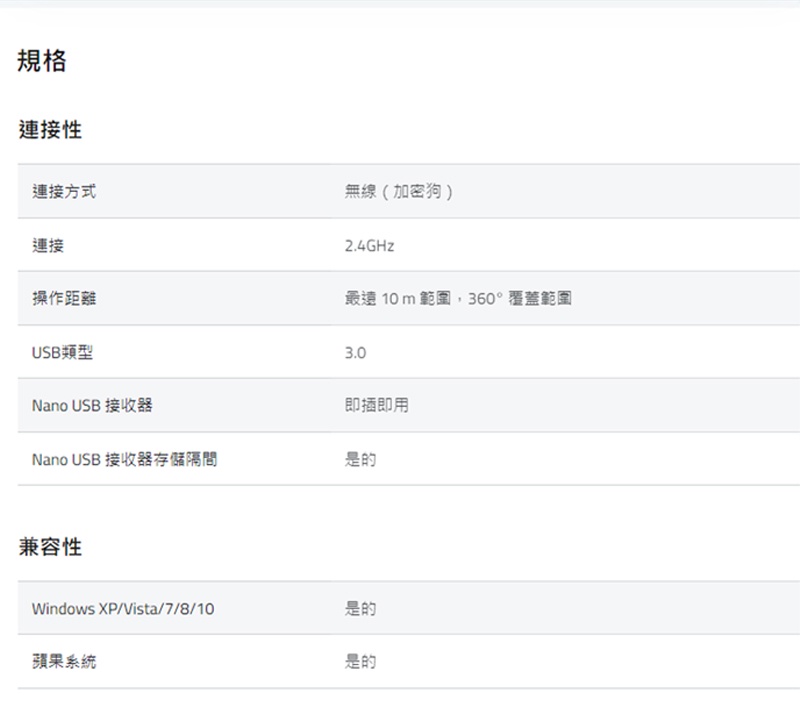Image resolution: width=800 pixels, height=717 pixels.
Task: Select the 連接性 section heading
Action: coord(50,130)
